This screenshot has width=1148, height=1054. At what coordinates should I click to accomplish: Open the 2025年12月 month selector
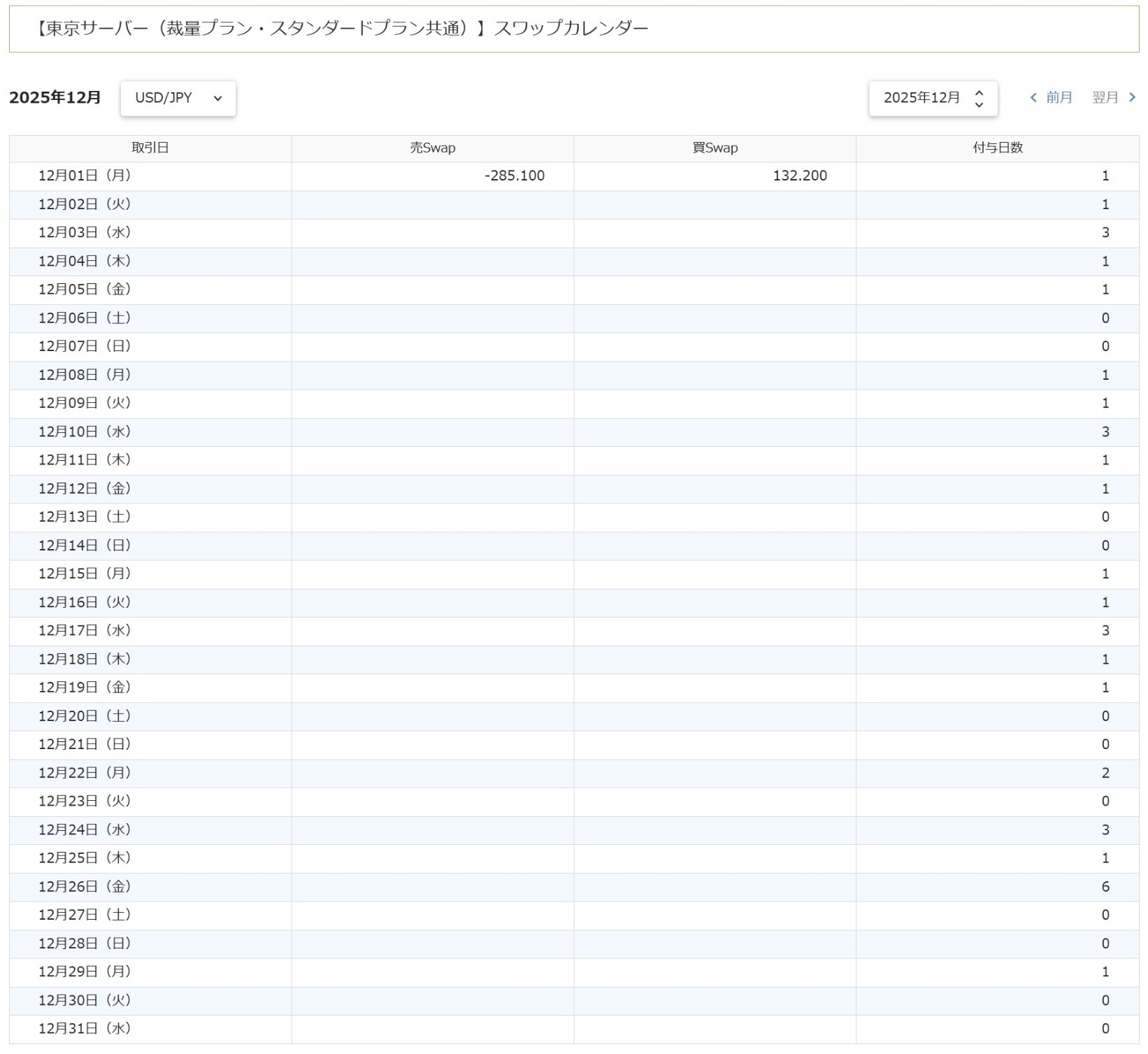coord(933,98)
